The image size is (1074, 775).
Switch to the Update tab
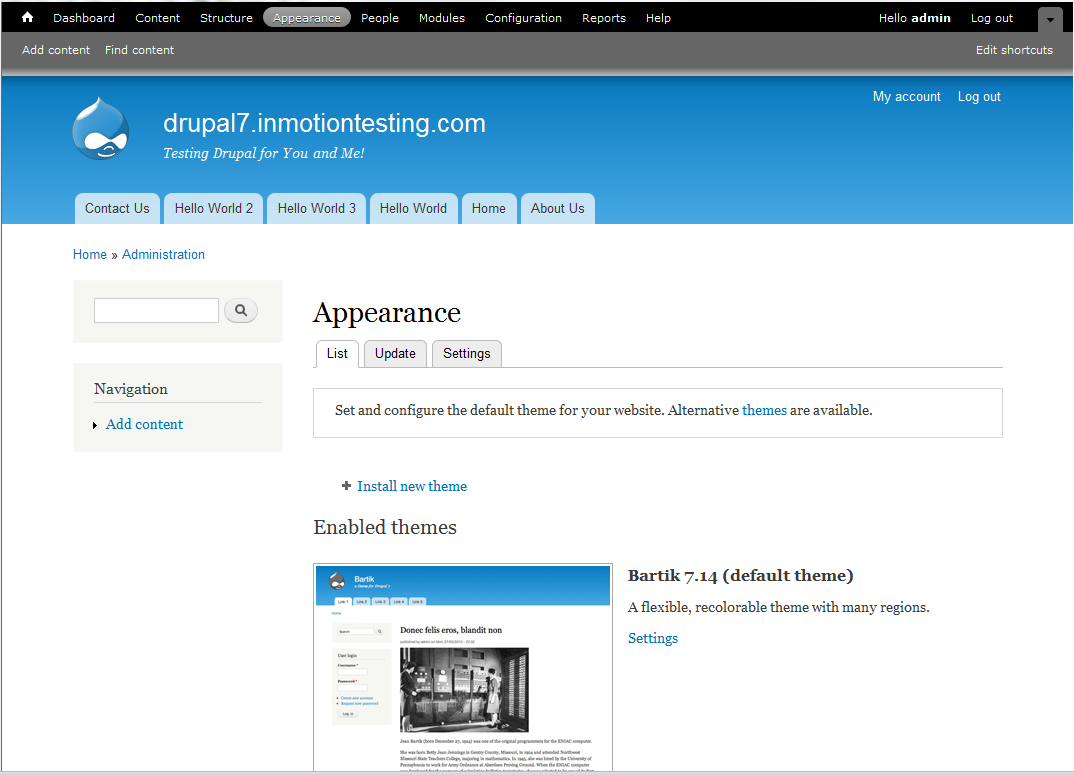(395, 354)
